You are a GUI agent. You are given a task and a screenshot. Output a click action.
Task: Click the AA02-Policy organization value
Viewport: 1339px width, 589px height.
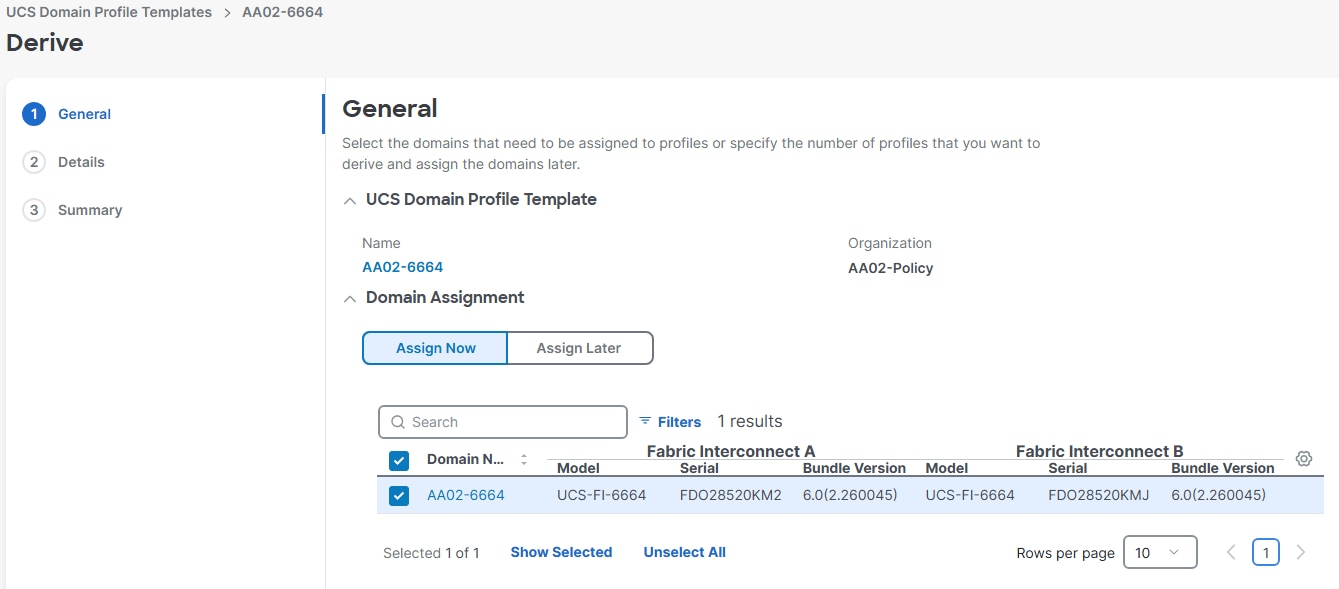[890, 268]
